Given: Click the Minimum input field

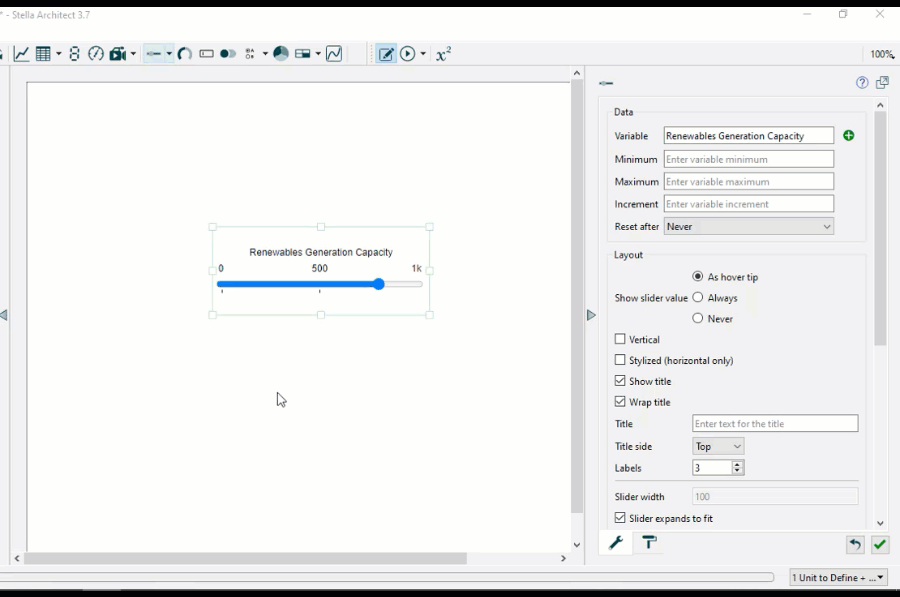Looking at the screenshot, I should 748,159.
